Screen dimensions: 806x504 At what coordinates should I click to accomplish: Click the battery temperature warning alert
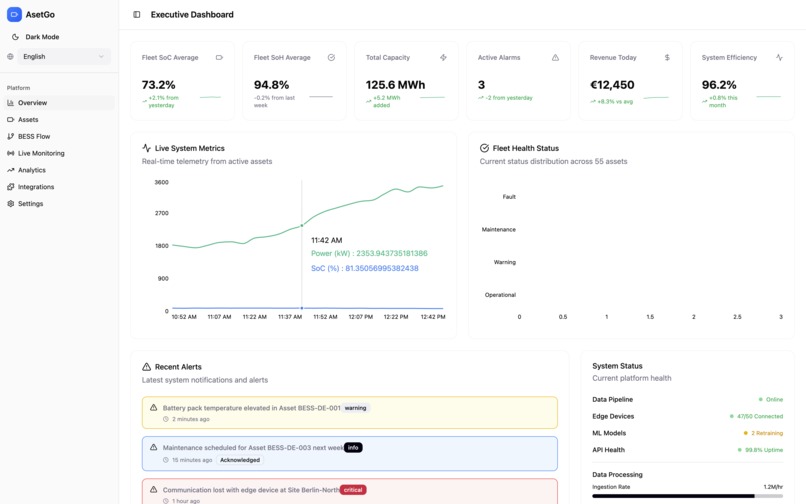[350, 412]
